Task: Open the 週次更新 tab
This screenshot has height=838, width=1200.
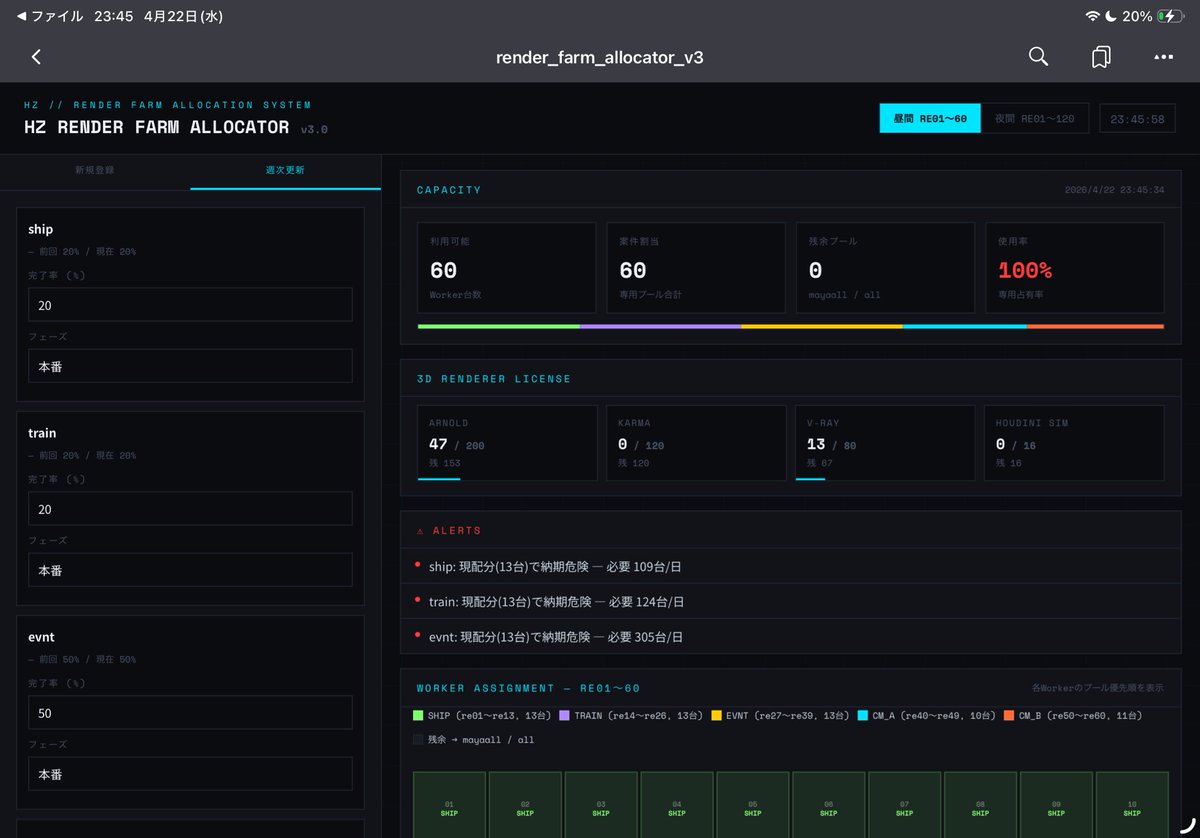Action: (x=285, y=170)
